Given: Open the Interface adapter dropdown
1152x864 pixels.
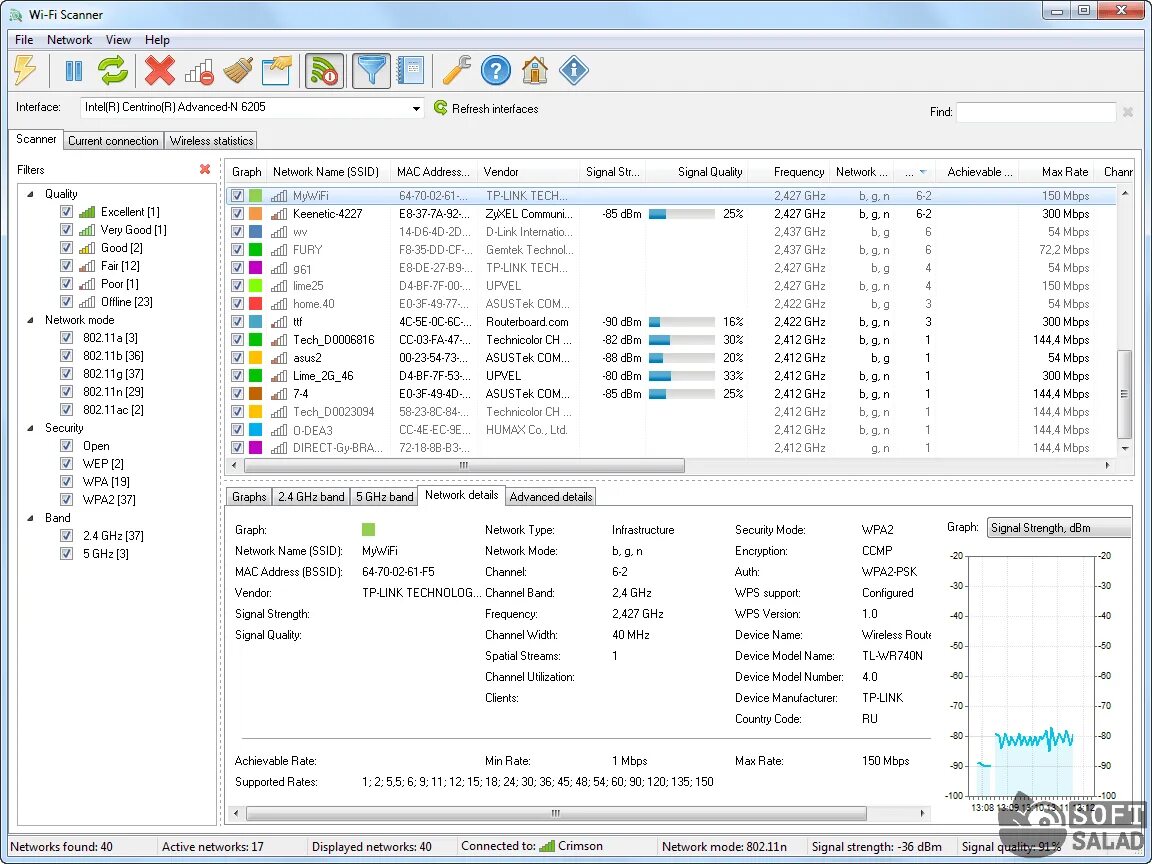Looking at the screenshot, I should pyautogui.click(x=416, y=108).
